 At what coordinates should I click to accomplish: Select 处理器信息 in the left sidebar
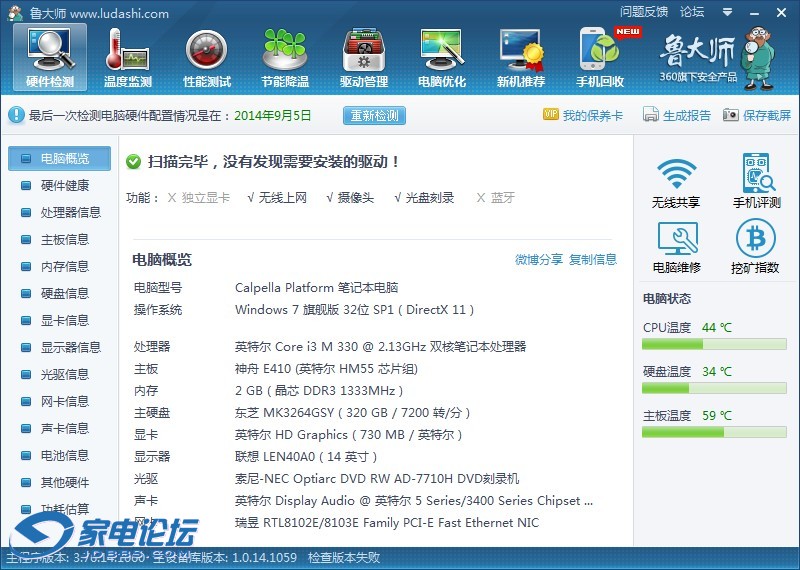point(70,212)
